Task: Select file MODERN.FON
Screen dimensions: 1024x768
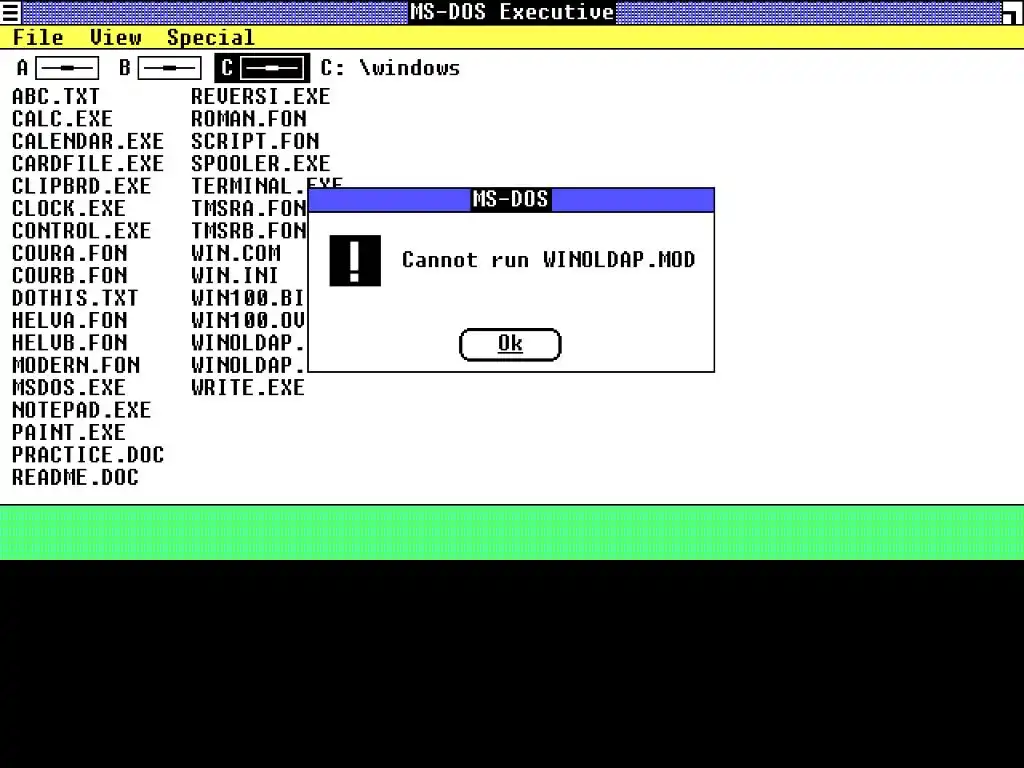Action: click(x=76, y=365)
